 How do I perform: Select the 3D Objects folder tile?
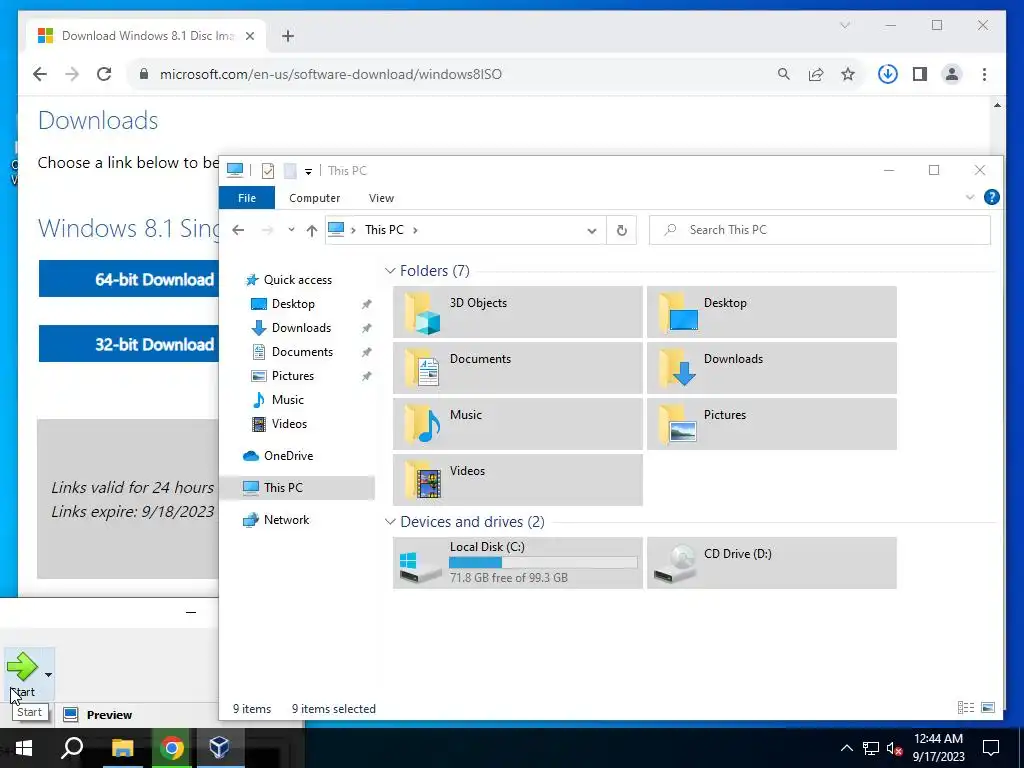tap(518, 312)
